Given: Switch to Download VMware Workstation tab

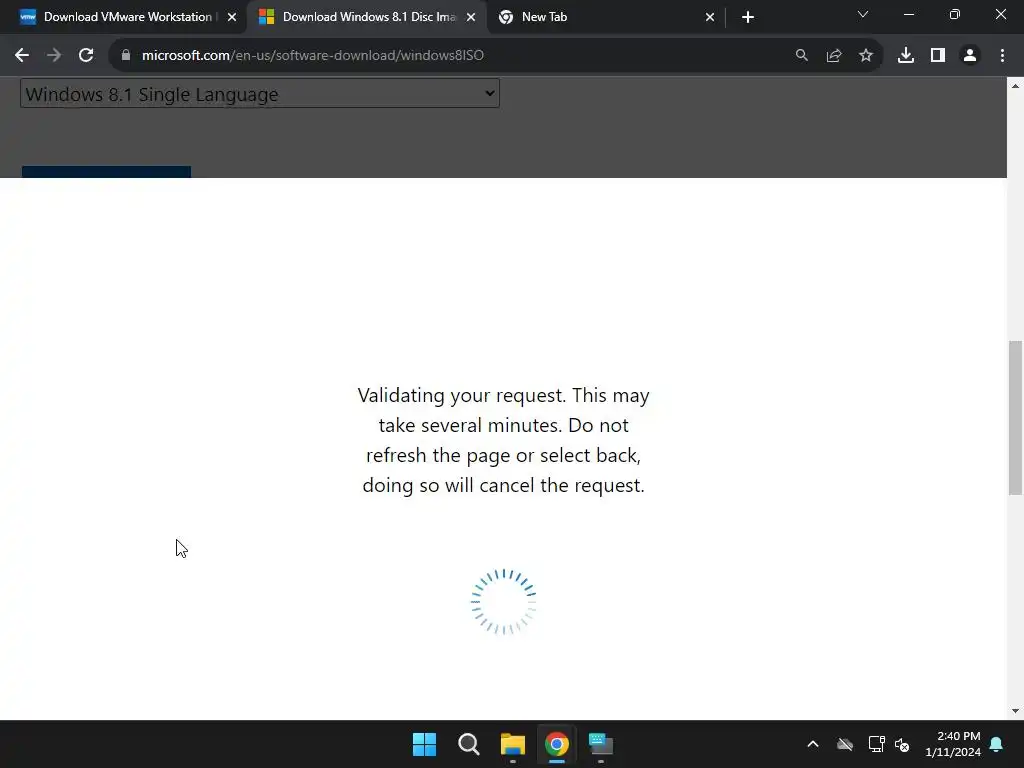Looking at the screenshot, I should (128, 17).
